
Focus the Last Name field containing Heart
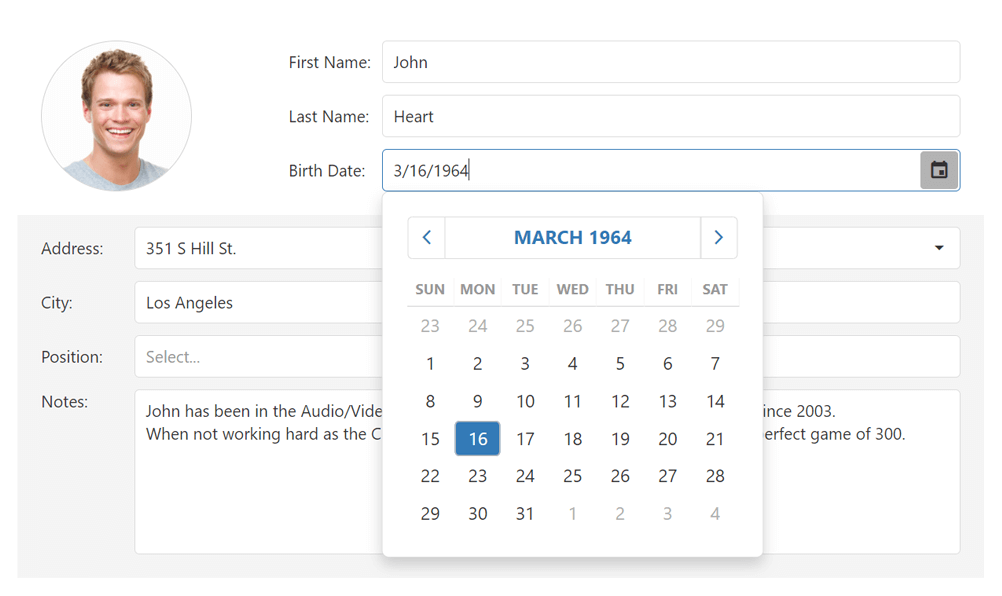(670, 117)
